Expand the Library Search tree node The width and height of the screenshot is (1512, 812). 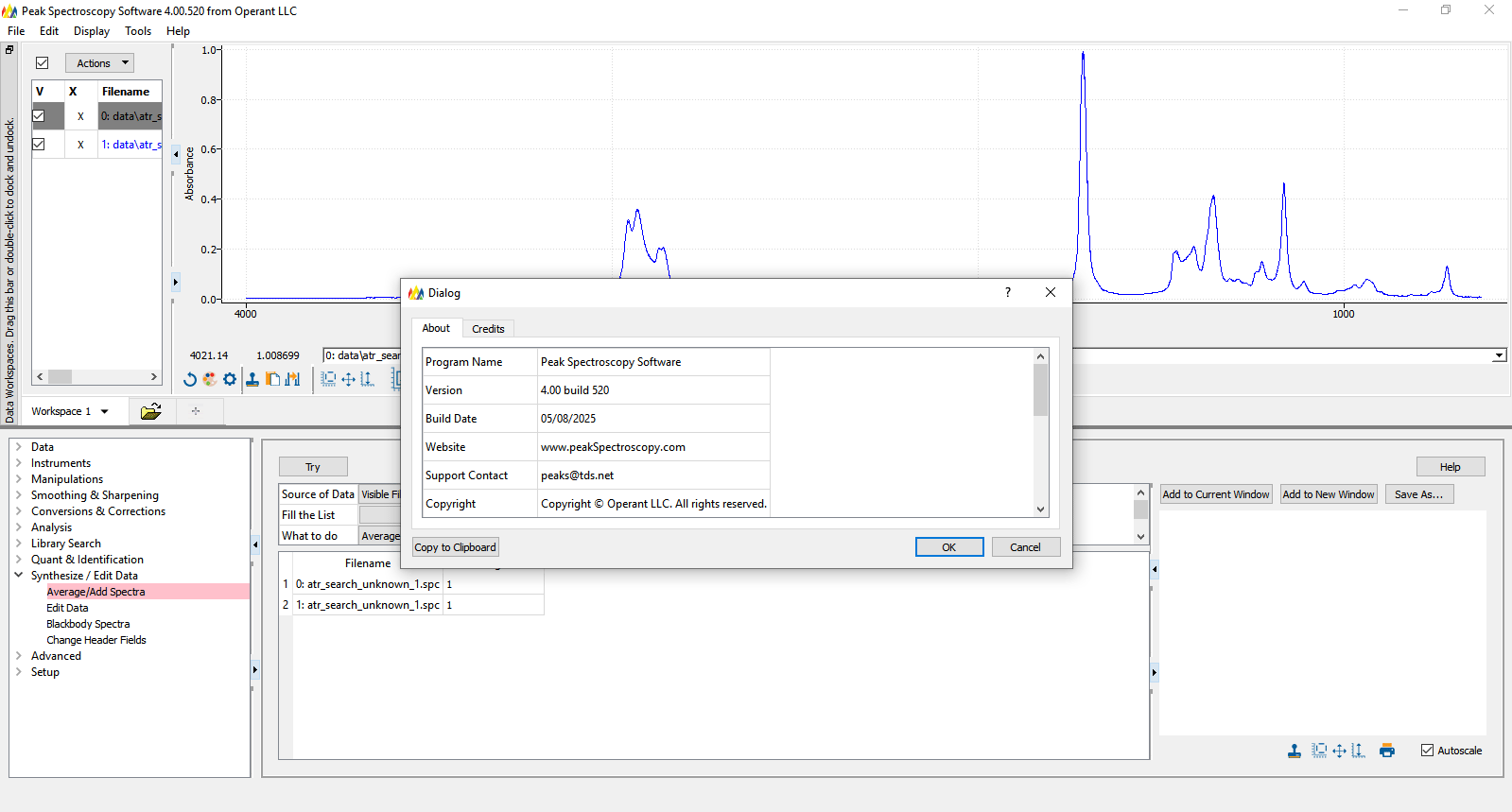(x=18, y=544)
